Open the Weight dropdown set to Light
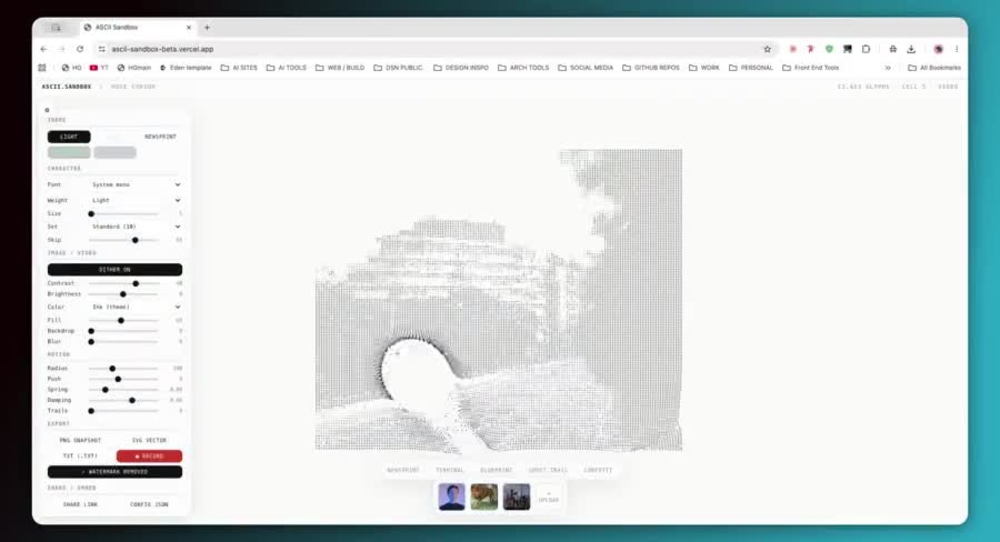 pos(136,200)
